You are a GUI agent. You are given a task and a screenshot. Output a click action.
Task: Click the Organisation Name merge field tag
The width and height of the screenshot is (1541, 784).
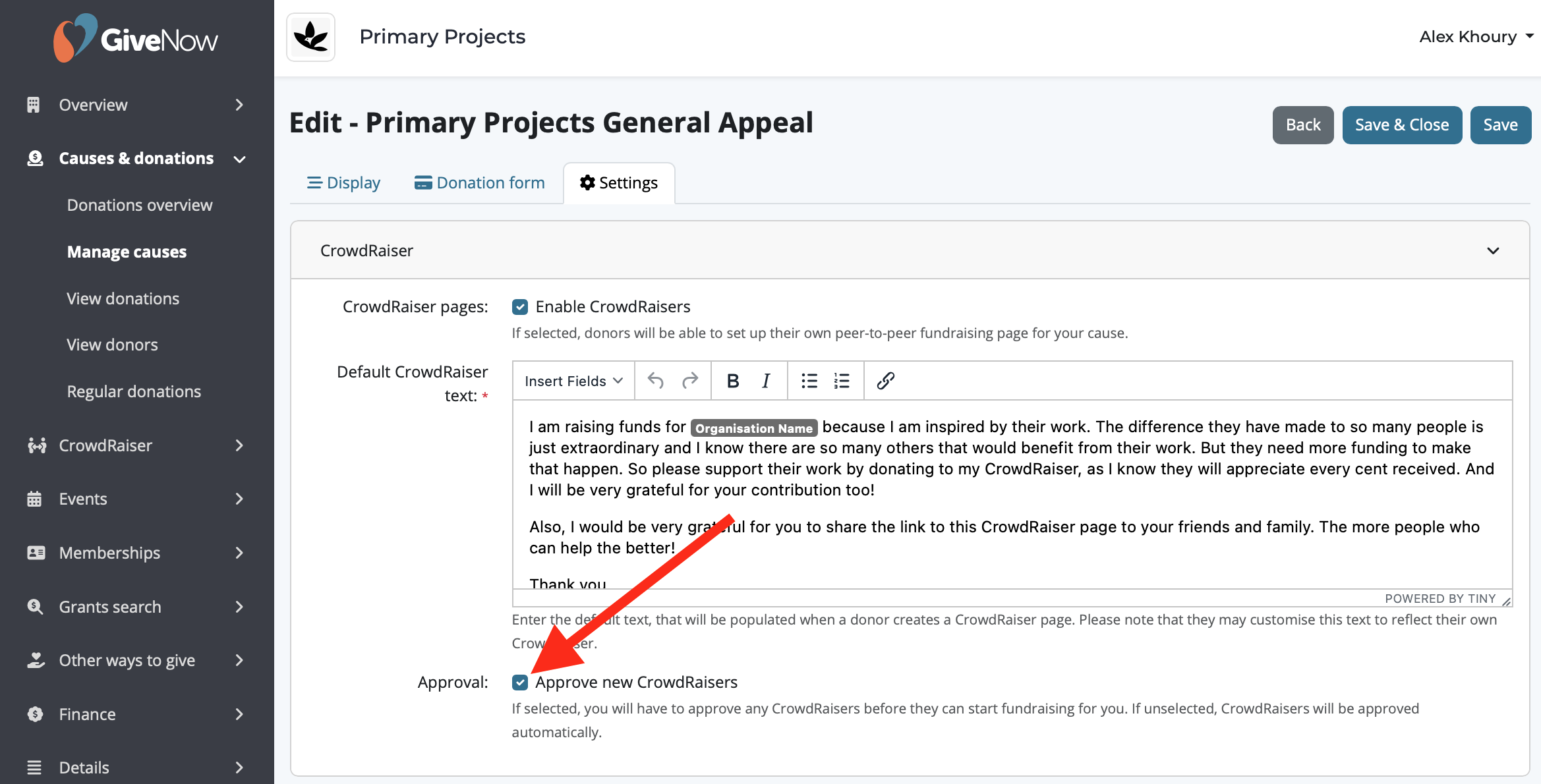(754, 428)
